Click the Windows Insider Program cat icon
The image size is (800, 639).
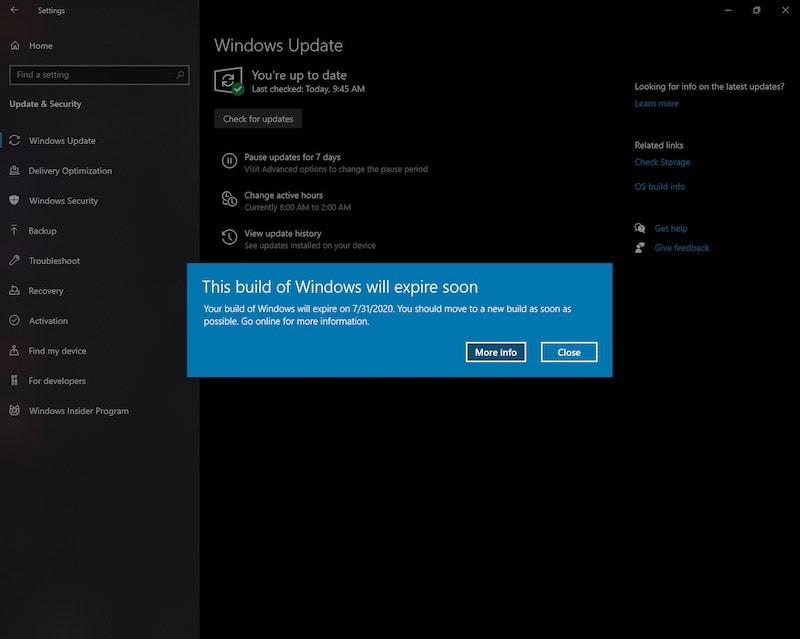[14, 410]
